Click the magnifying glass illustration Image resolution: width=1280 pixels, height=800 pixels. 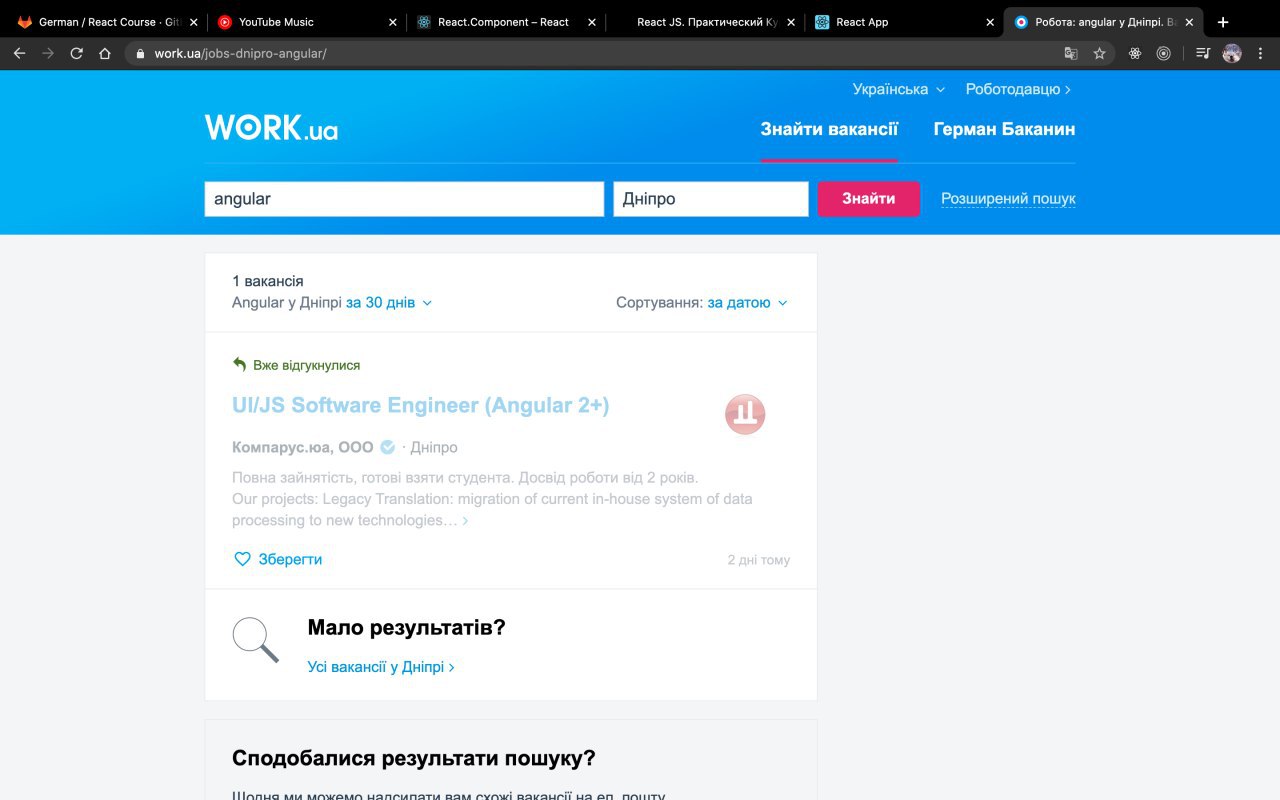256,640
